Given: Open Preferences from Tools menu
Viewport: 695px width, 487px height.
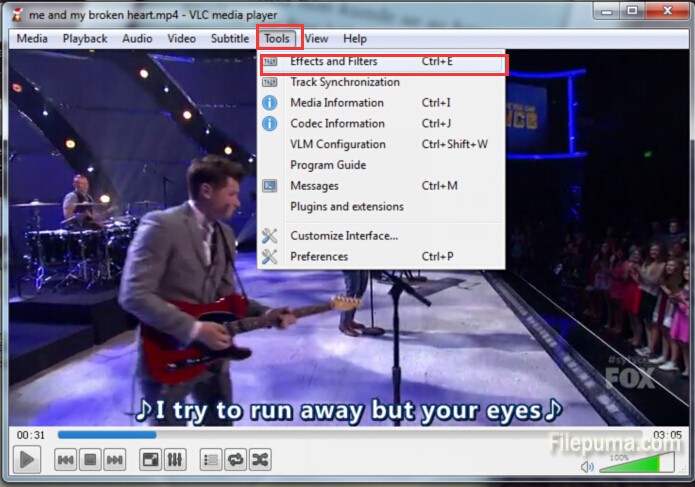Looking at the screenshot, I should point(319,256).
